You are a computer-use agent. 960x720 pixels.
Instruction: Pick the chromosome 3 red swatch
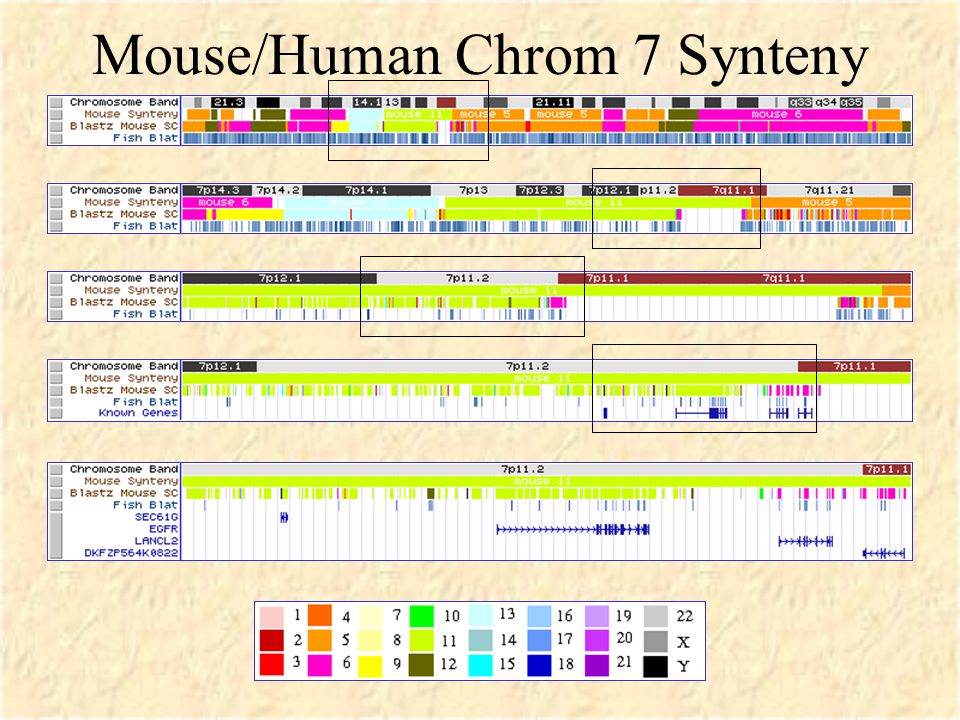click(x=271, y=665)
